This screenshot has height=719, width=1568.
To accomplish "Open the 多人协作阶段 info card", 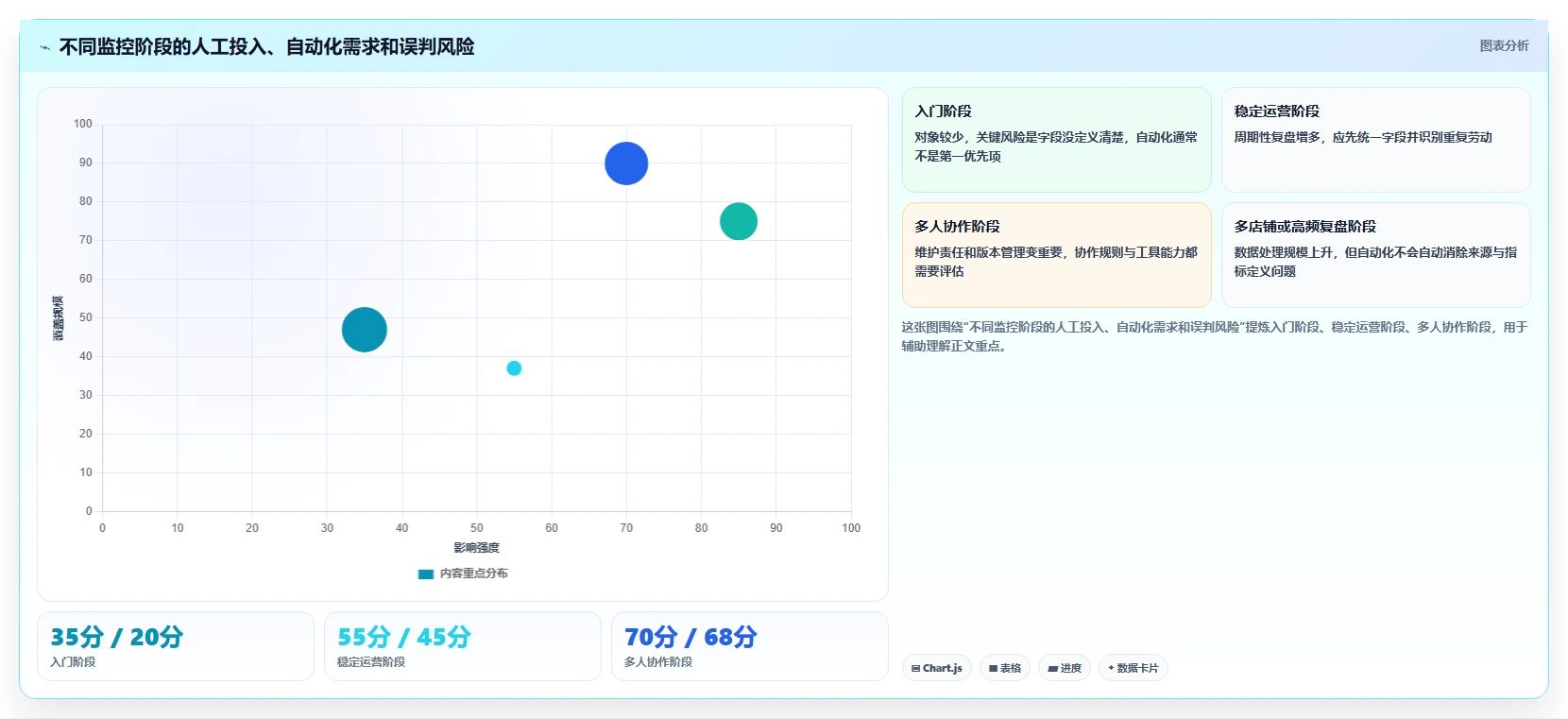I will 1056,255.
